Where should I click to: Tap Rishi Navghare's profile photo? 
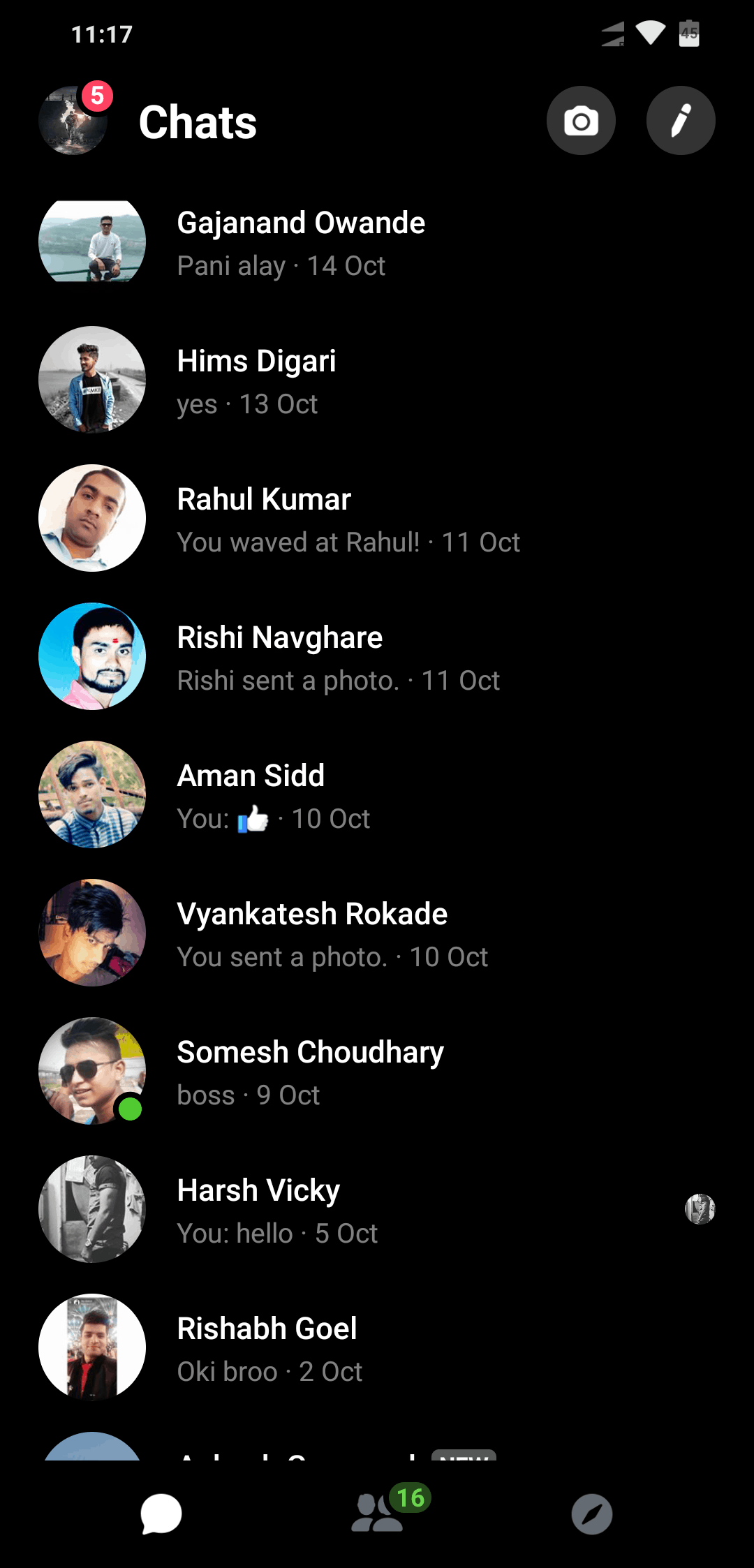coord(92,656)
